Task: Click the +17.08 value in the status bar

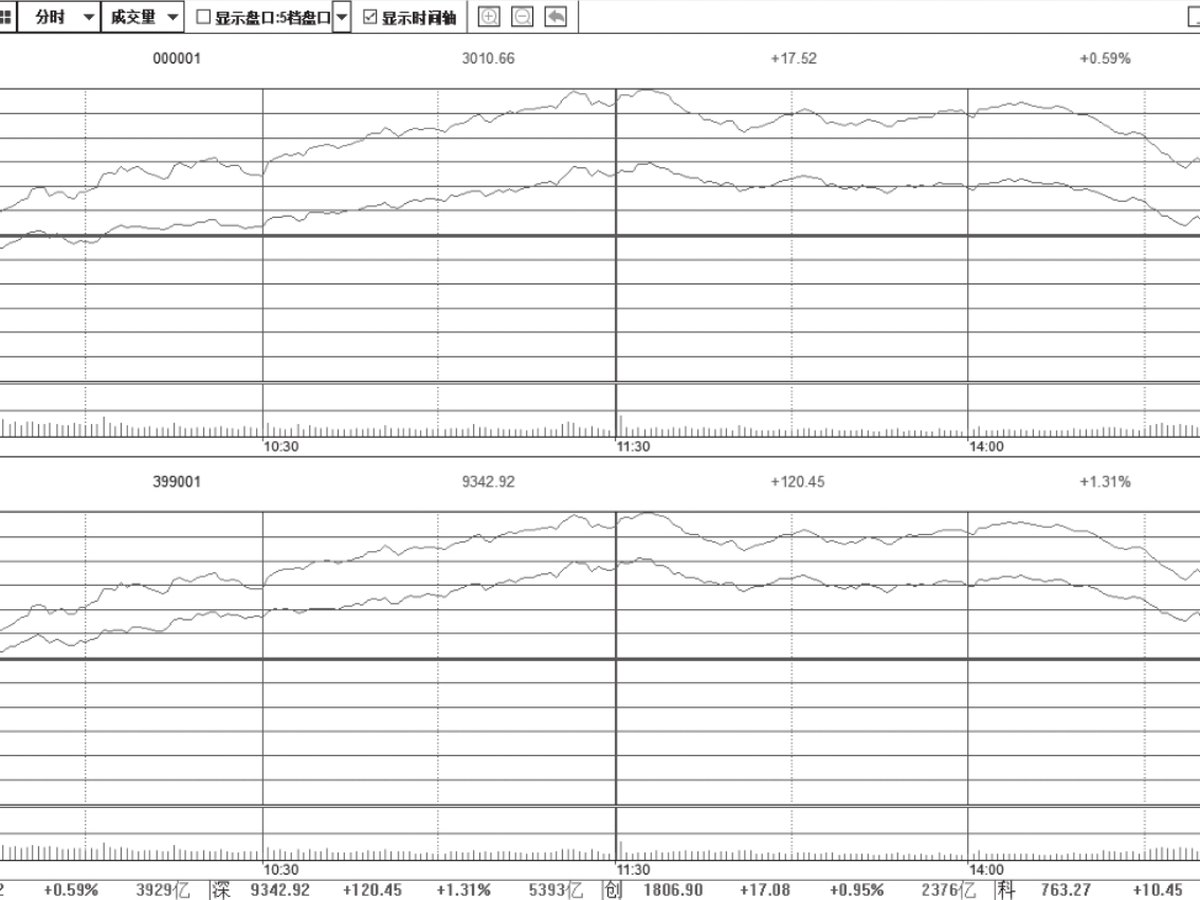Action: [764, 890]
